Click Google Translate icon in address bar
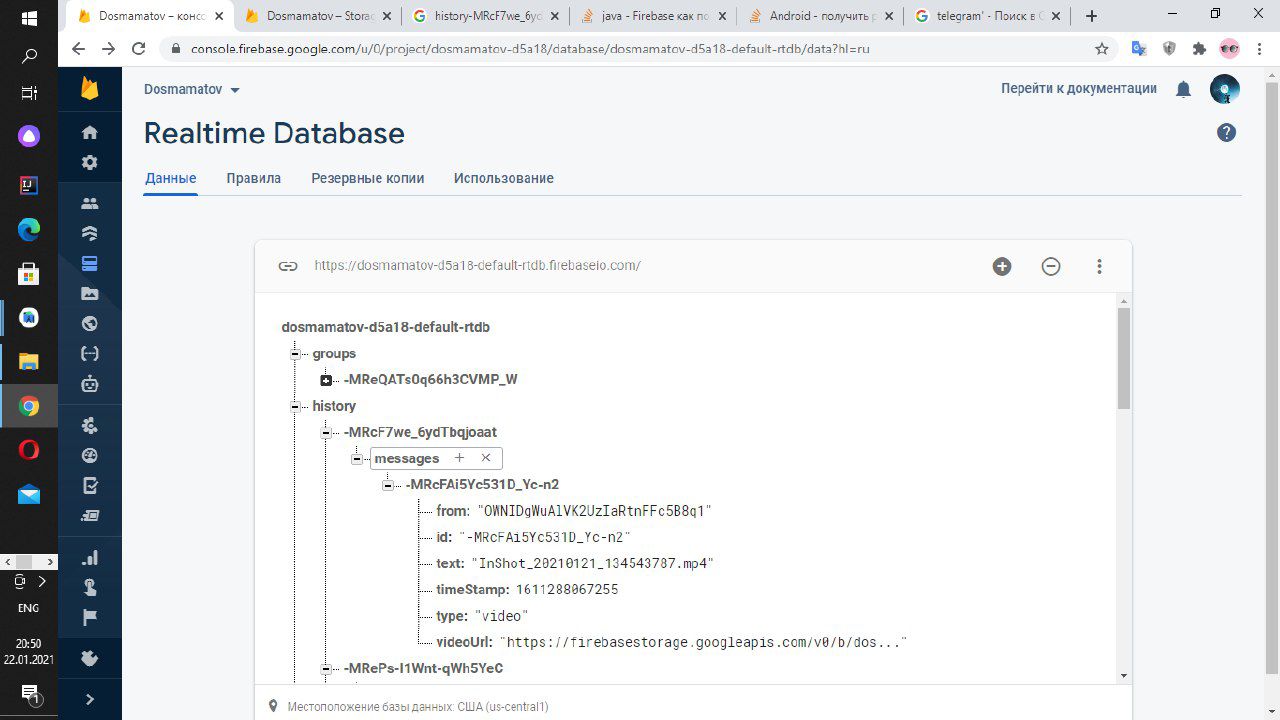The image size is (1280, 720). click(x=1138, y=48)
